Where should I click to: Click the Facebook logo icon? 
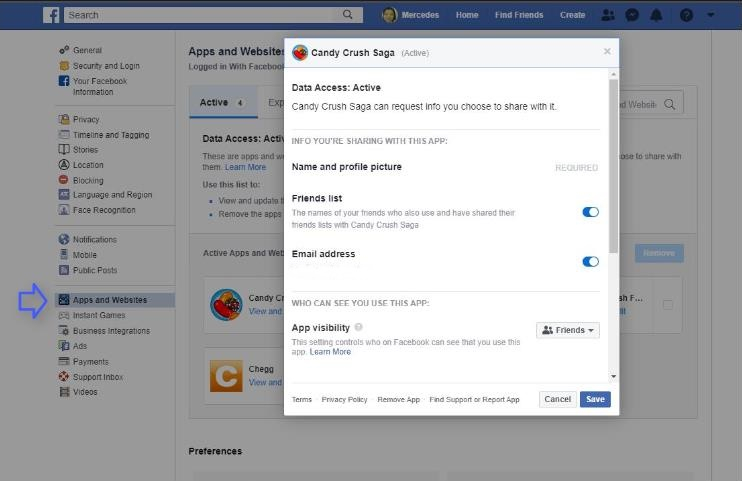[x=51, y=15]
